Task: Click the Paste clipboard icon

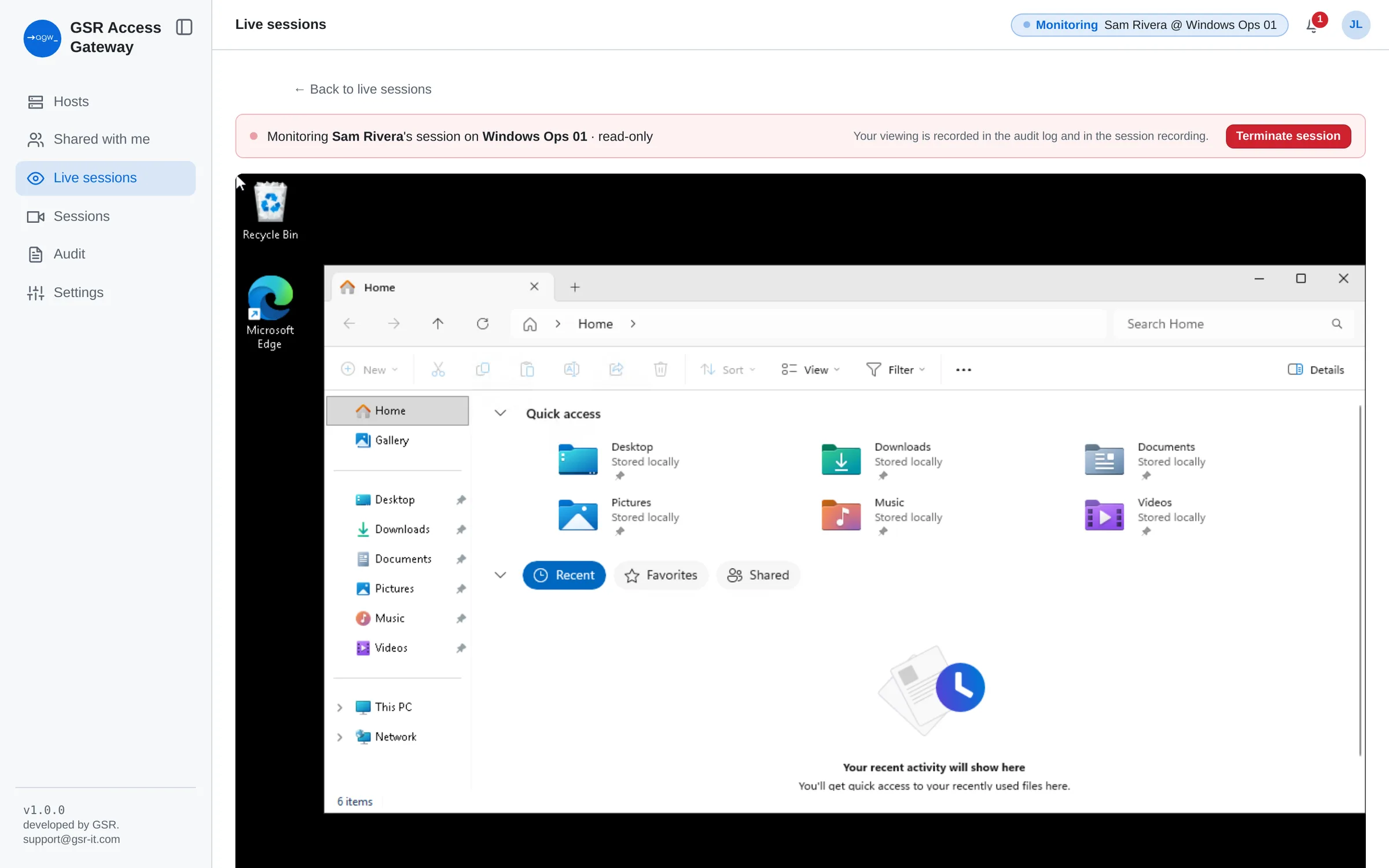Action: 527,369
